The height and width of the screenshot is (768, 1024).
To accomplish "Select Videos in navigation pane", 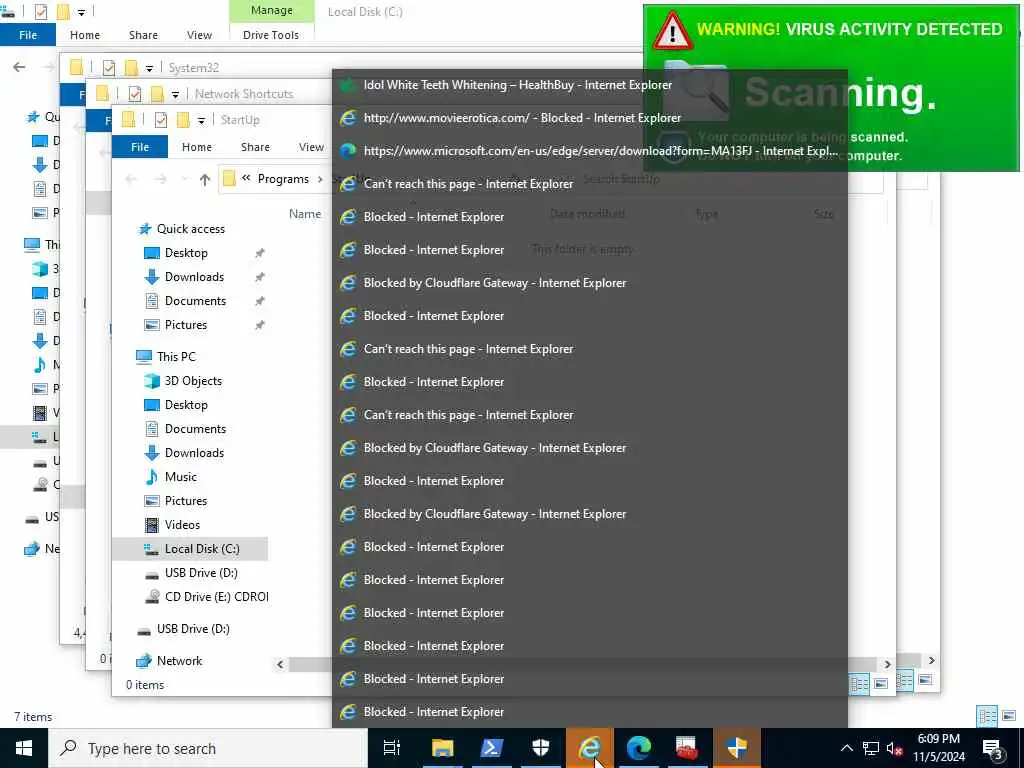I will [182, 525].
